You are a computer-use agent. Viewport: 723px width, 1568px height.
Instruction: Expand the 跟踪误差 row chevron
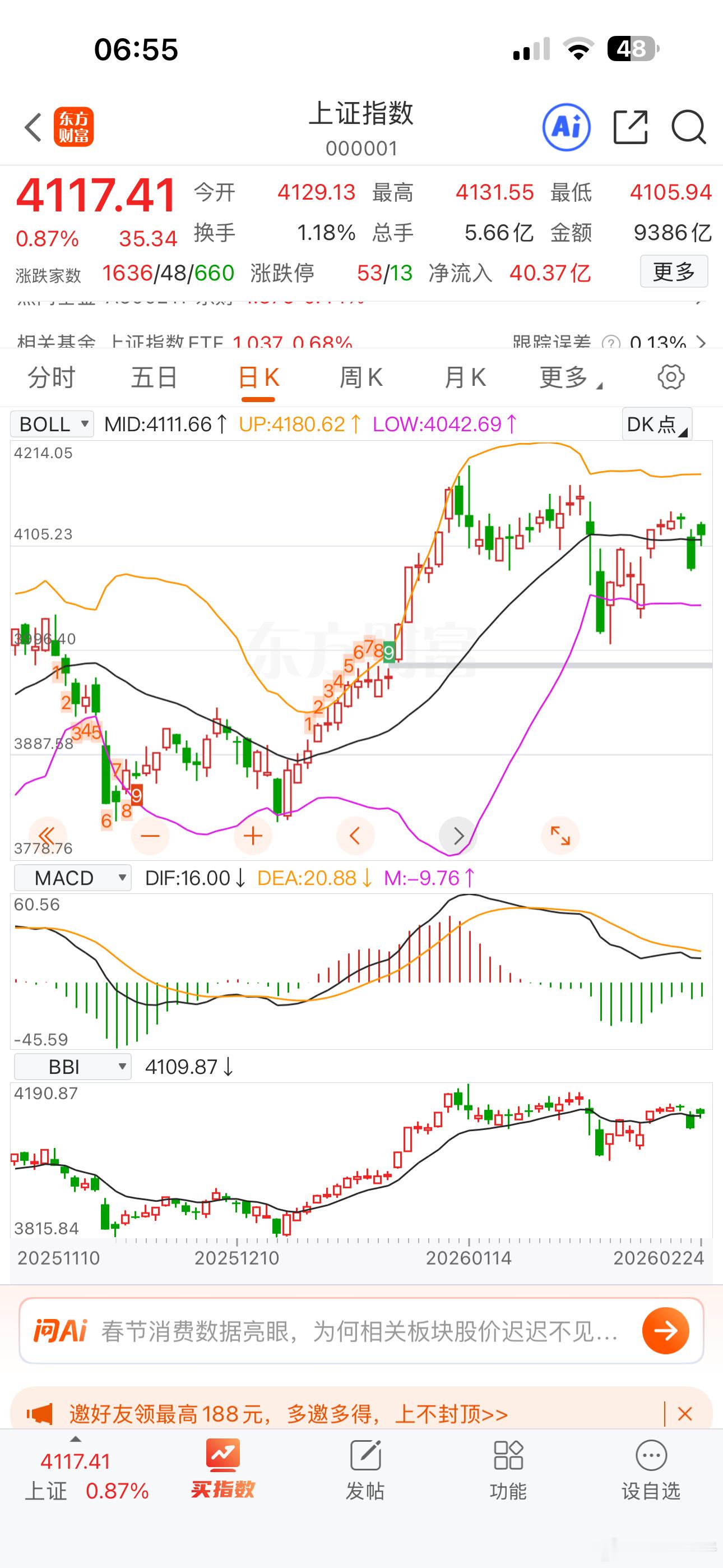(x=702, y=342)
